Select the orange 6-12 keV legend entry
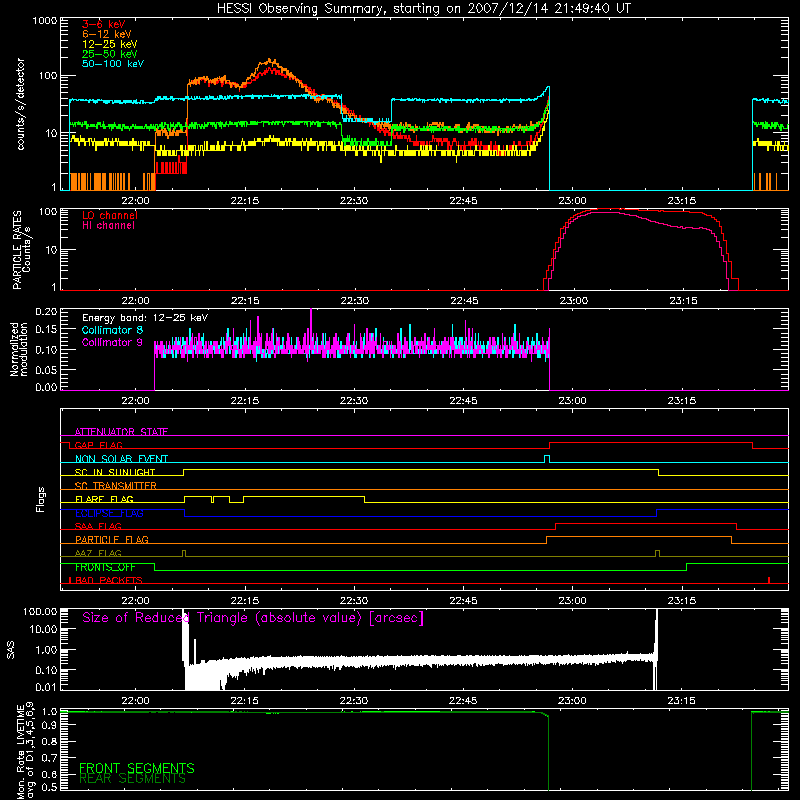 (107, 34)
